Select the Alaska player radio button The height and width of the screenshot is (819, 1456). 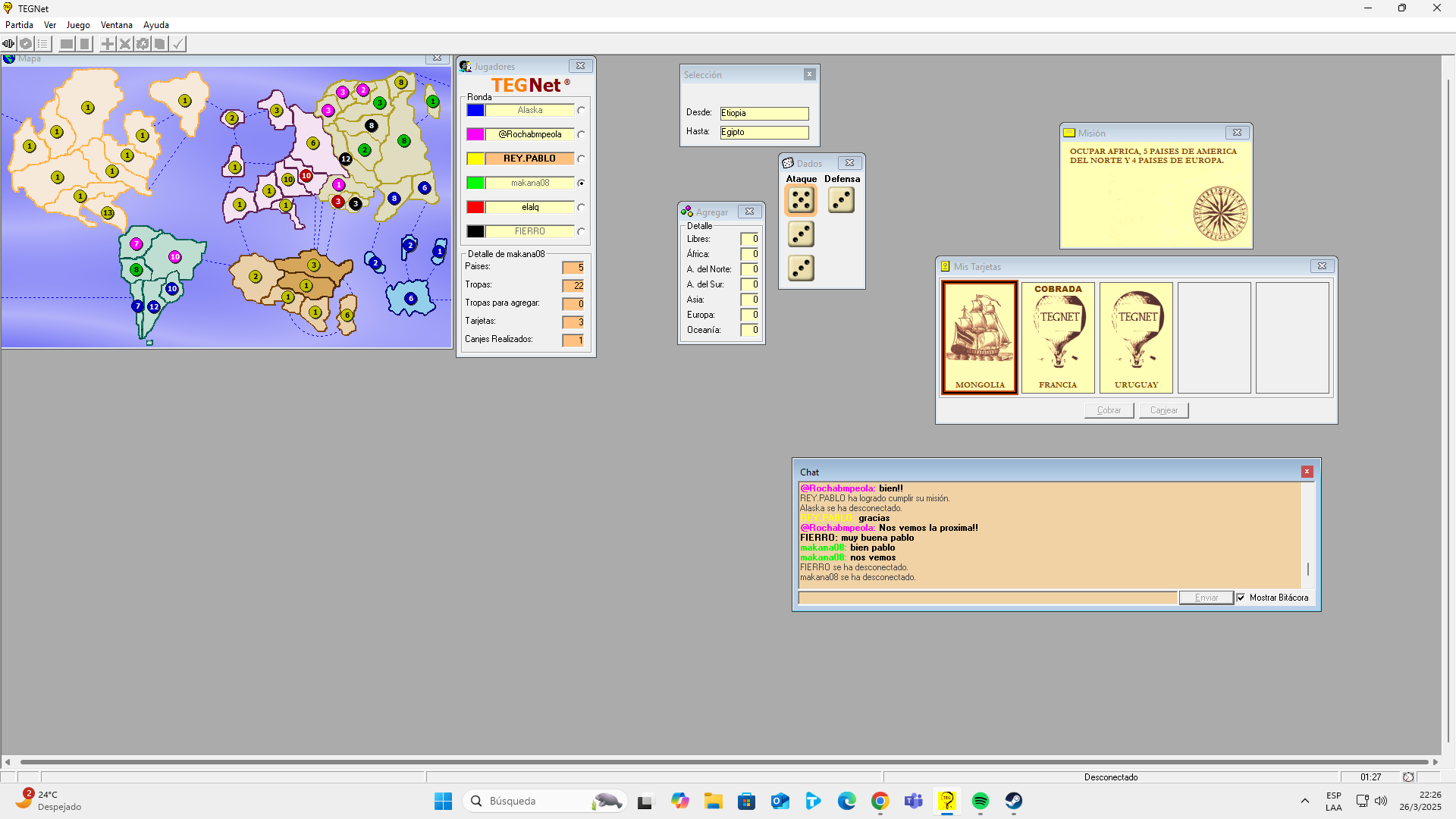pos(581,111)
